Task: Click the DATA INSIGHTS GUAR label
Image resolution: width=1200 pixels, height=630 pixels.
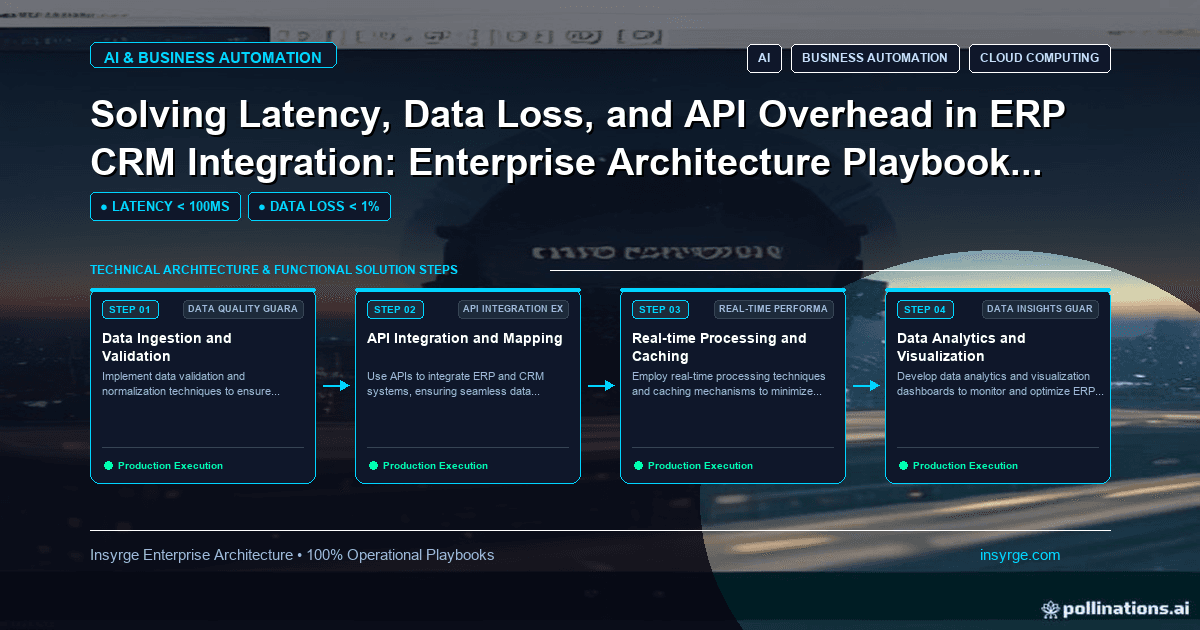Action: coord(1040,309)
